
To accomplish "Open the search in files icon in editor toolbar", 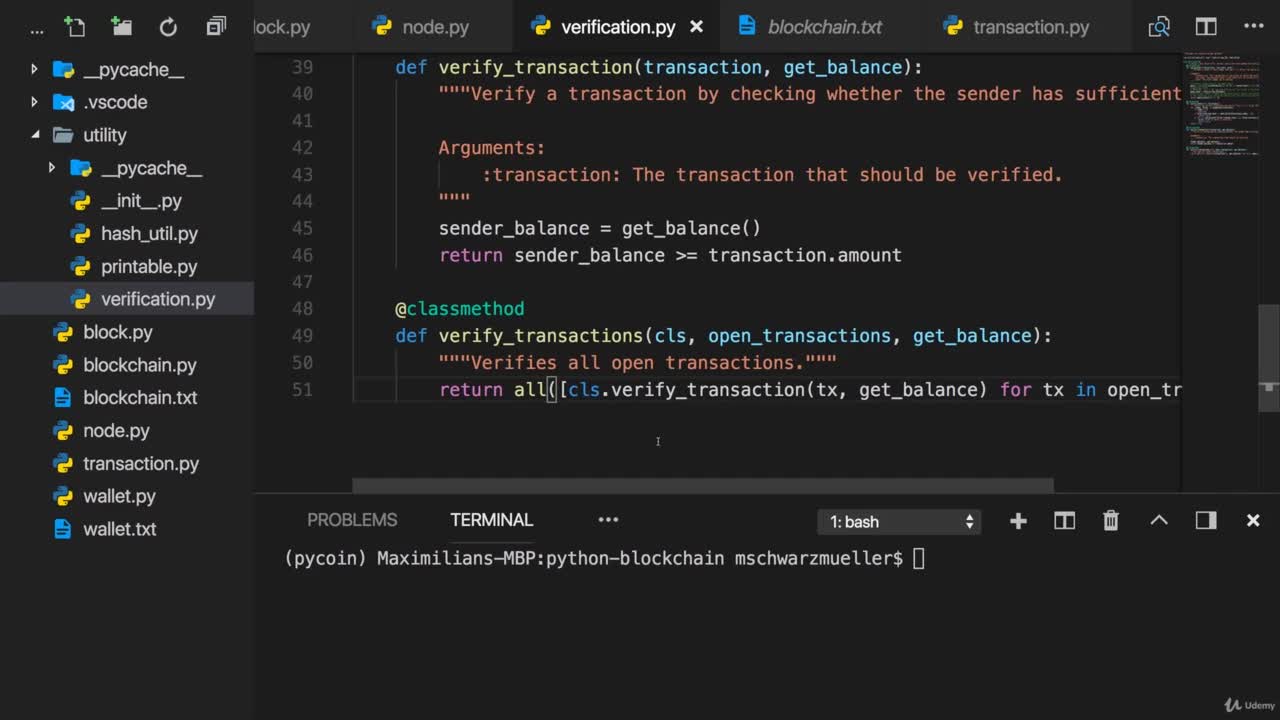I will point(1159,27).
